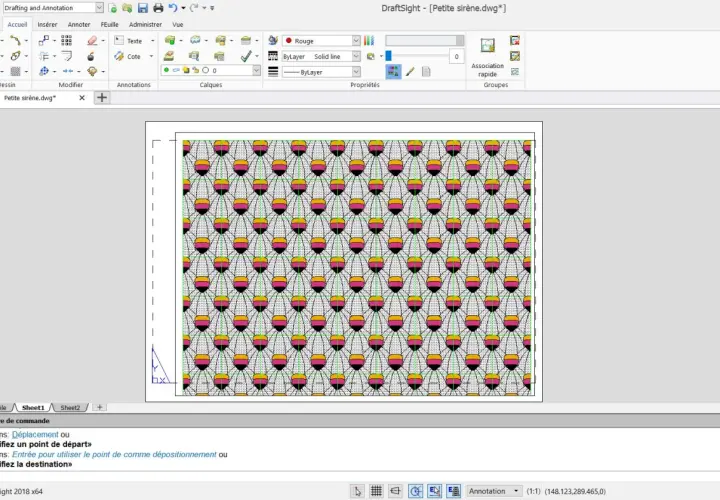Open the Rouge line color dropdown

(x=321, y=41)
